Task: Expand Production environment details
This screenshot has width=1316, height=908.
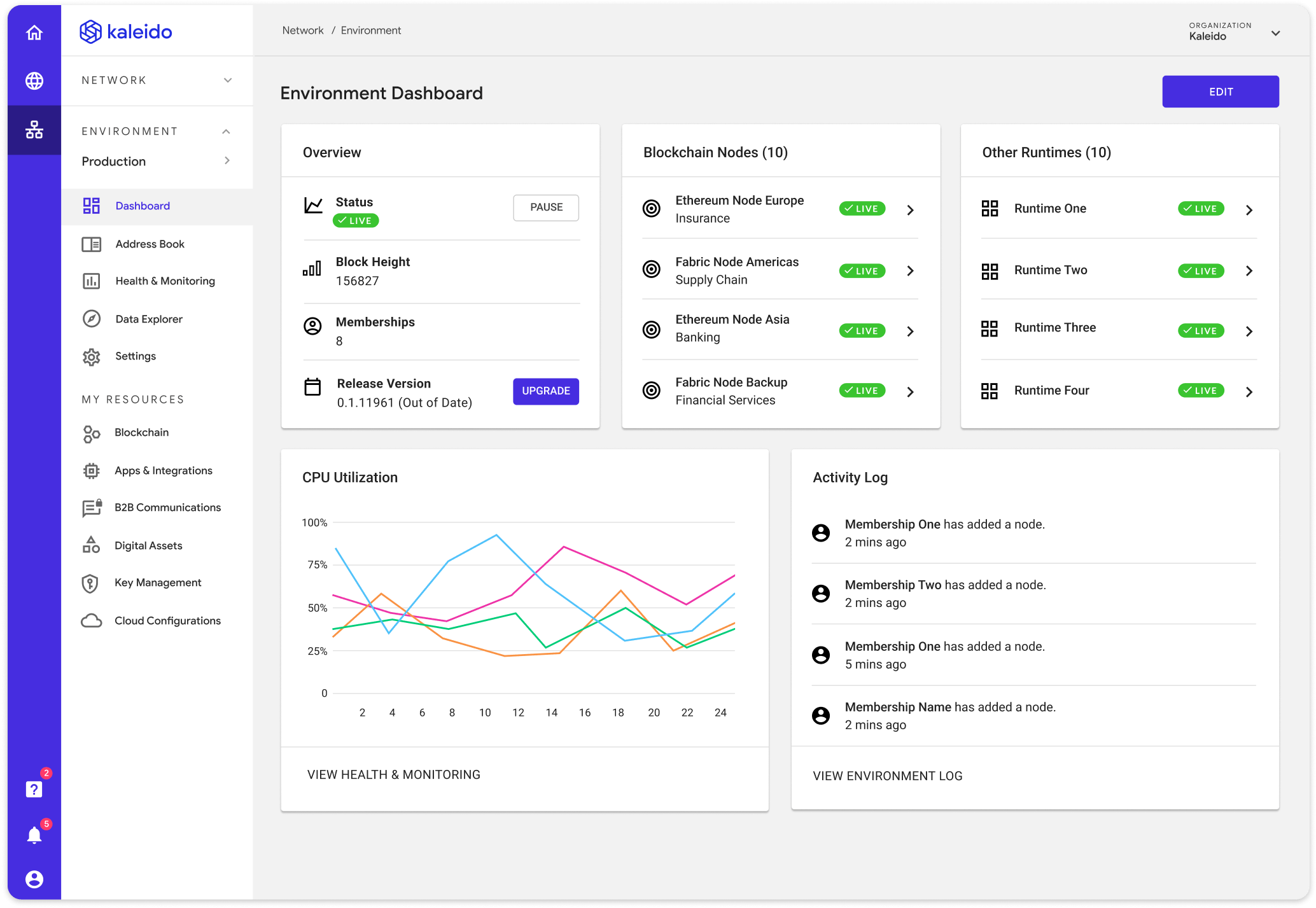Action: coord(227,161)
